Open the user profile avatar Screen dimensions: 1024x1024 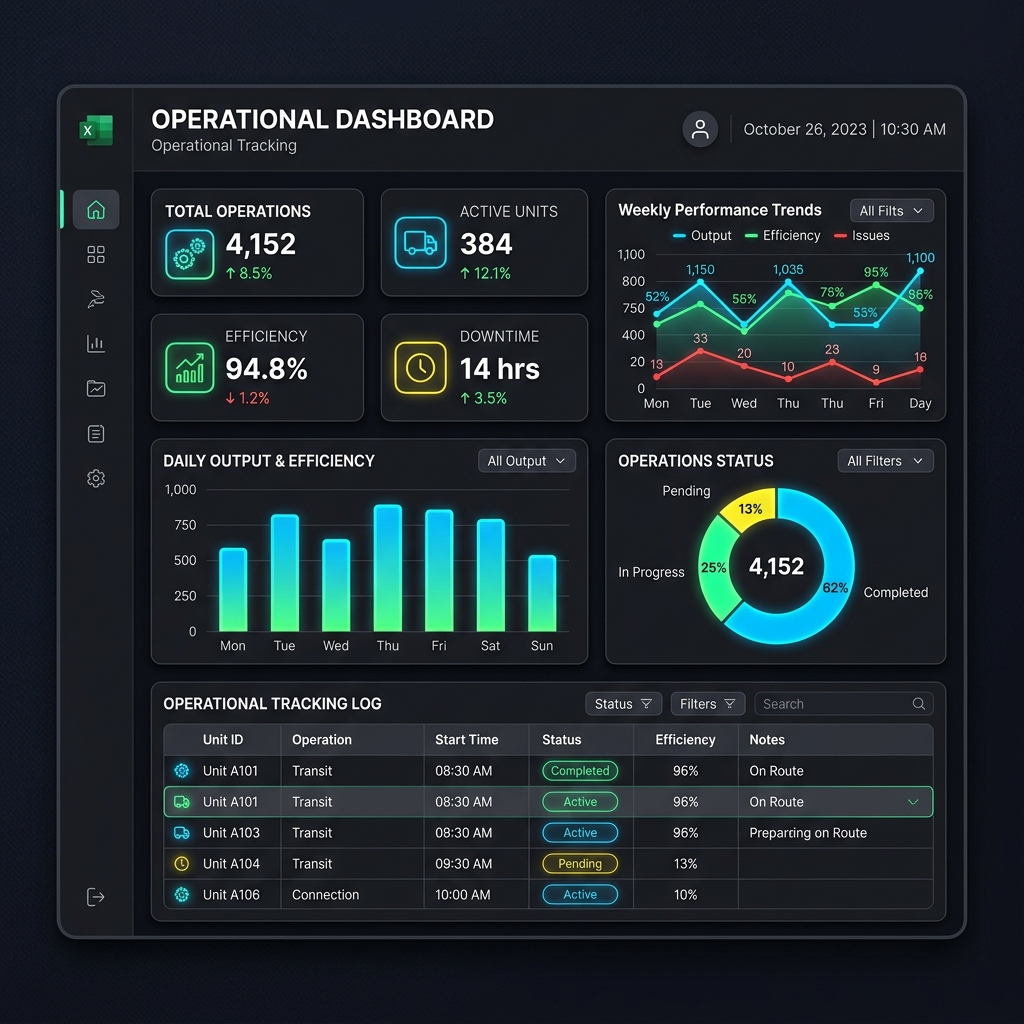click(x=700, y=129)
